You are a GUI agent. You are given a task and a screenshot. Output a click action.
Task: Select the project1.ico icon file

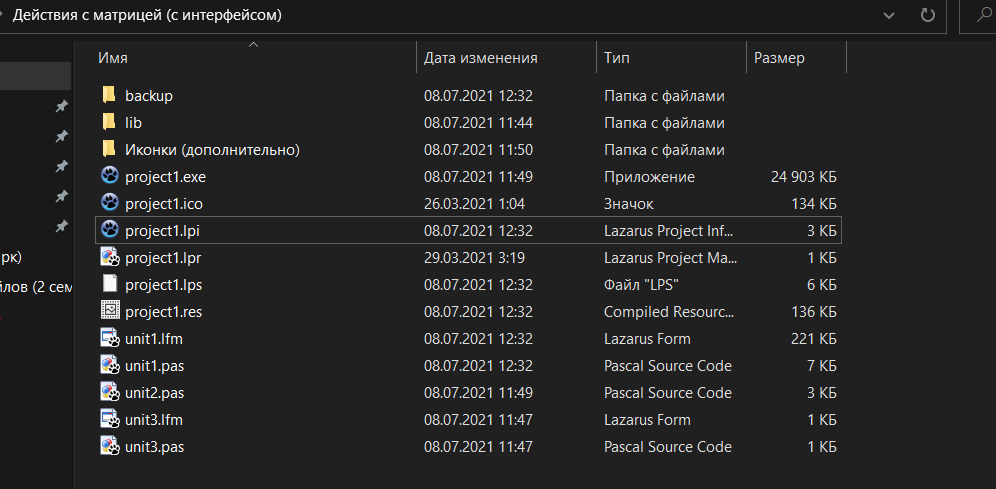(x=110, y=204)
